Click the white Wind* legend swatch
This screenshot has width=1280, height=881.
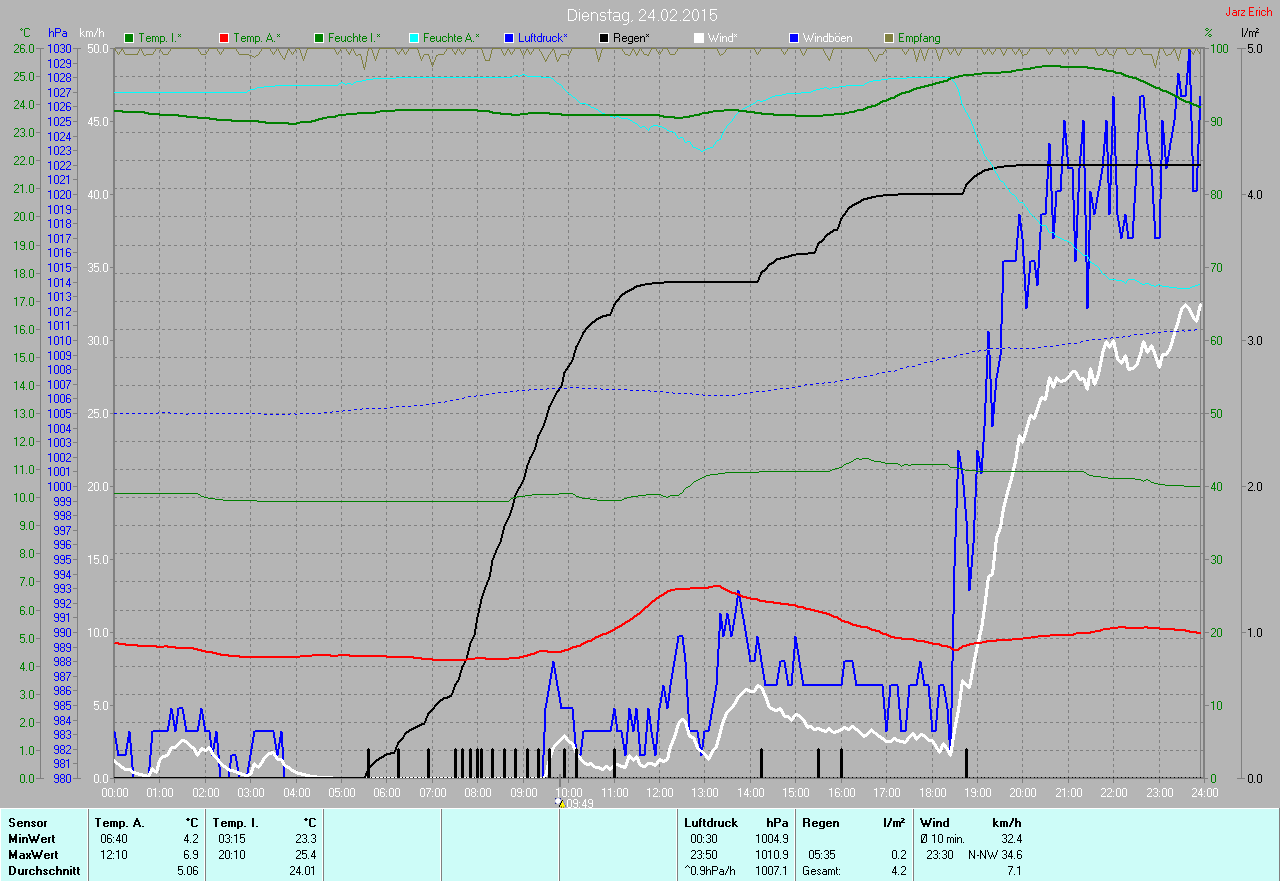(700, 38)
